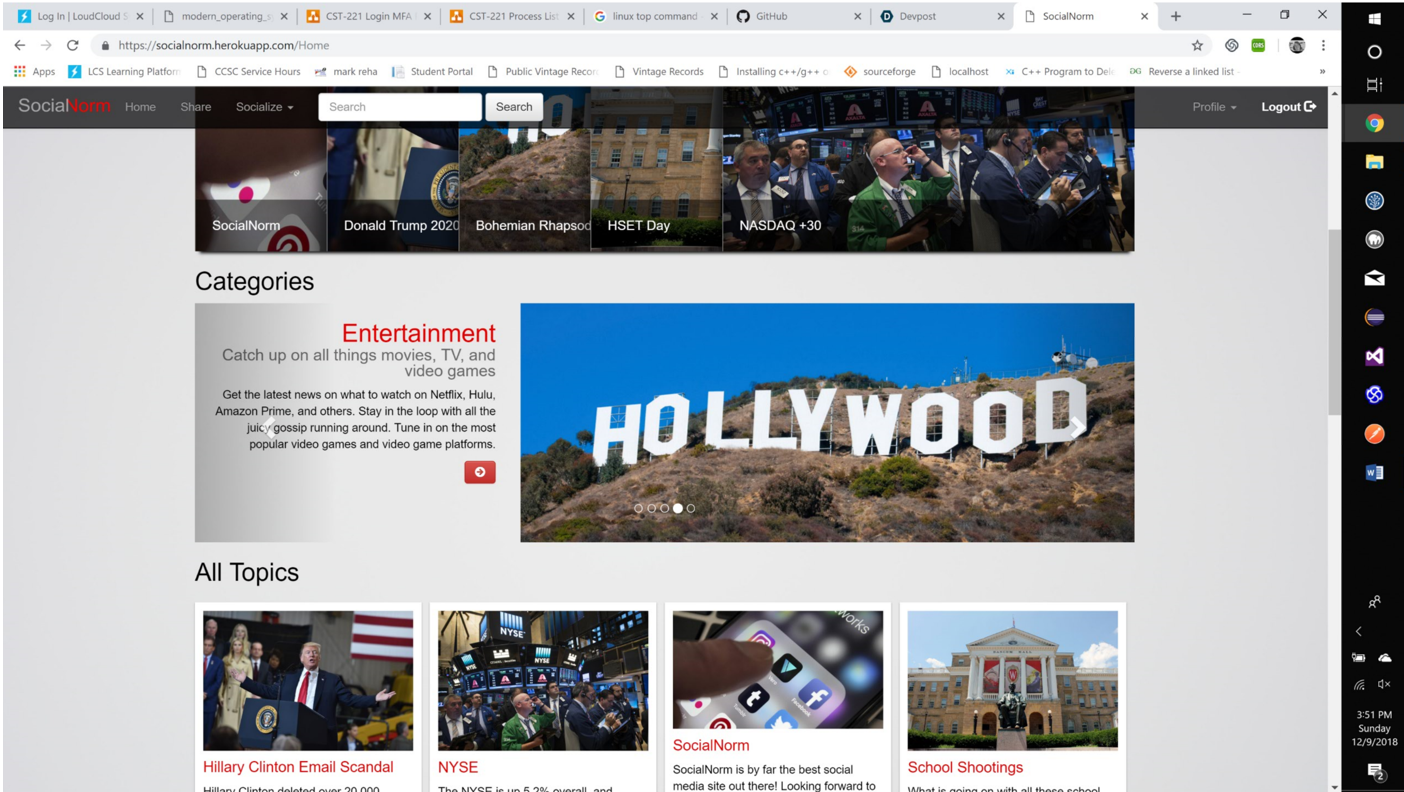The width and height of the screenshot is (1404, 792).
Task: Open the HSET Day trending tile
Action: 656,170
